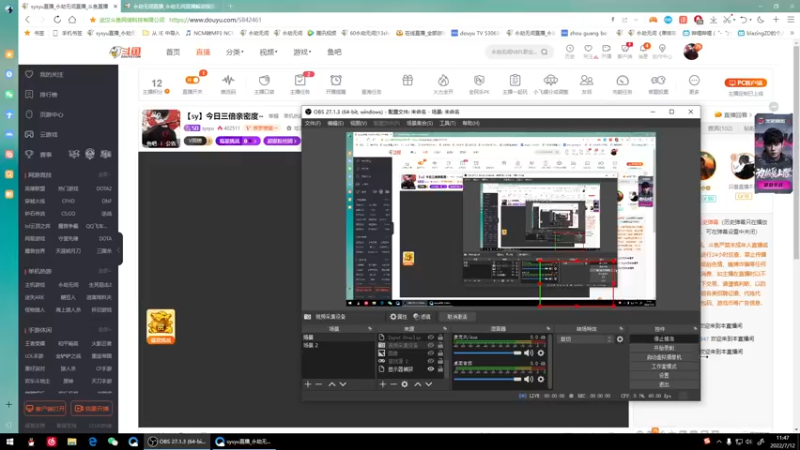Open the 消息 notification bell icon
Screen dimensions: 800x450
(643, 48)
